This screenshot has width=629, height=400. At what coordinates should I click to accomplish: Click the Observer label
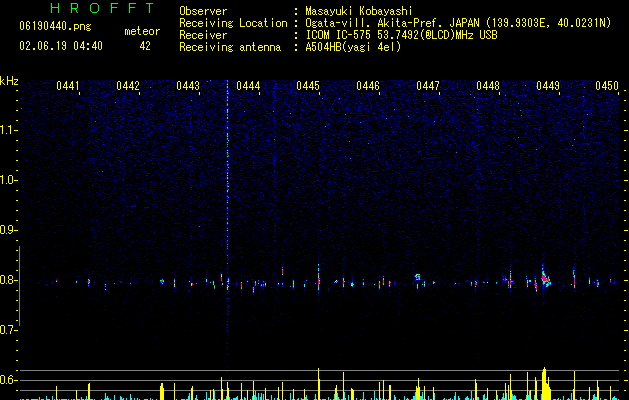point(203,11)
